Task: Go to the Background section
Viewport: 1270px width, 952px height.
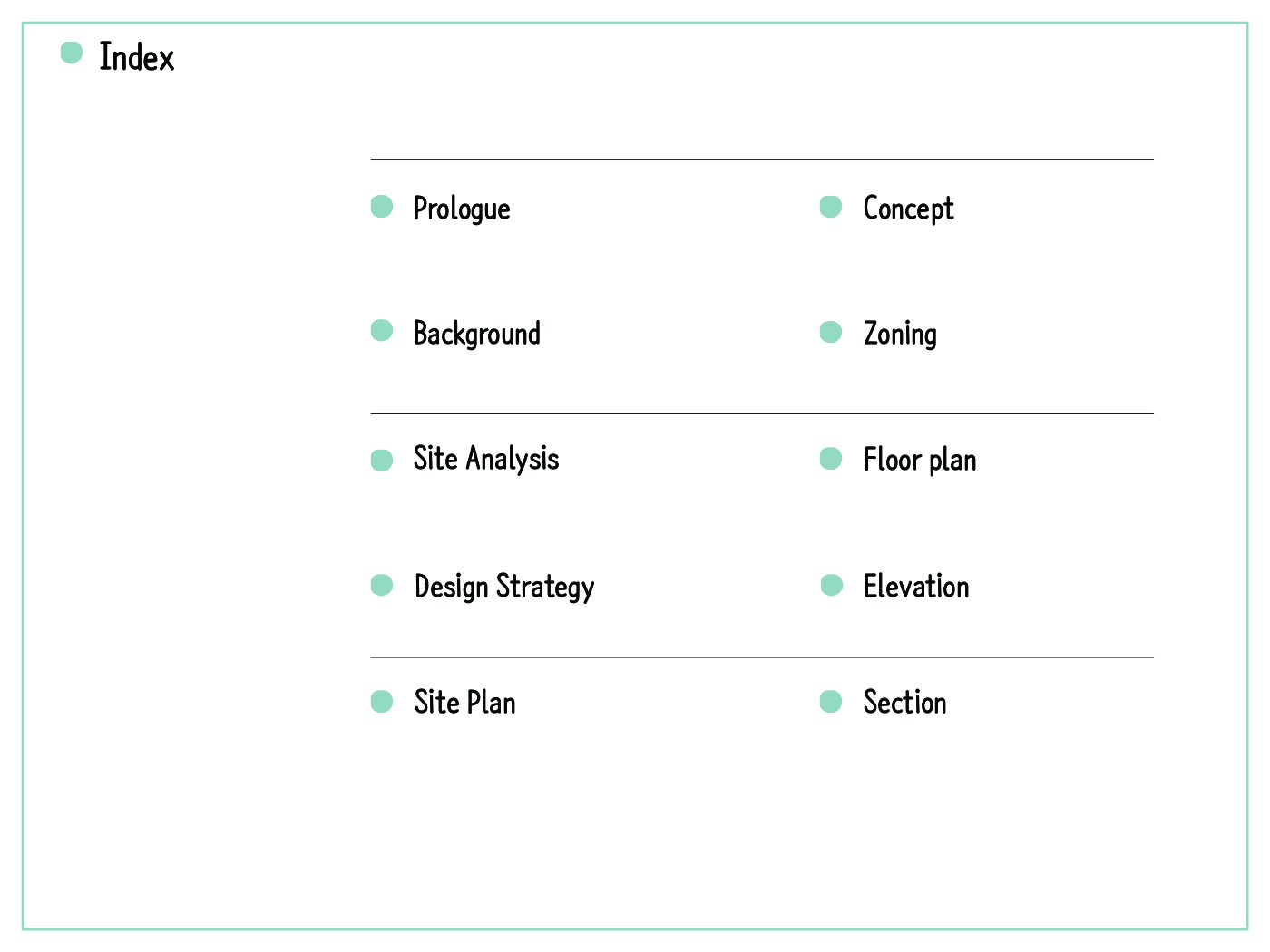Action: 477,334
